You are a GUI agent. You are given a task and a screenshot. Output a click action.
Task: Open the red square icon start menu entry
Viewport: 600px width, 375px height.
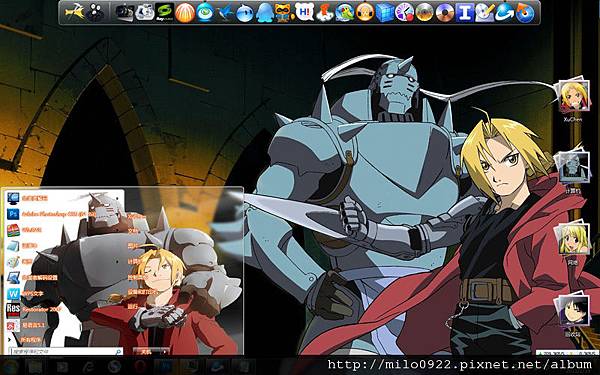[26, 325]
